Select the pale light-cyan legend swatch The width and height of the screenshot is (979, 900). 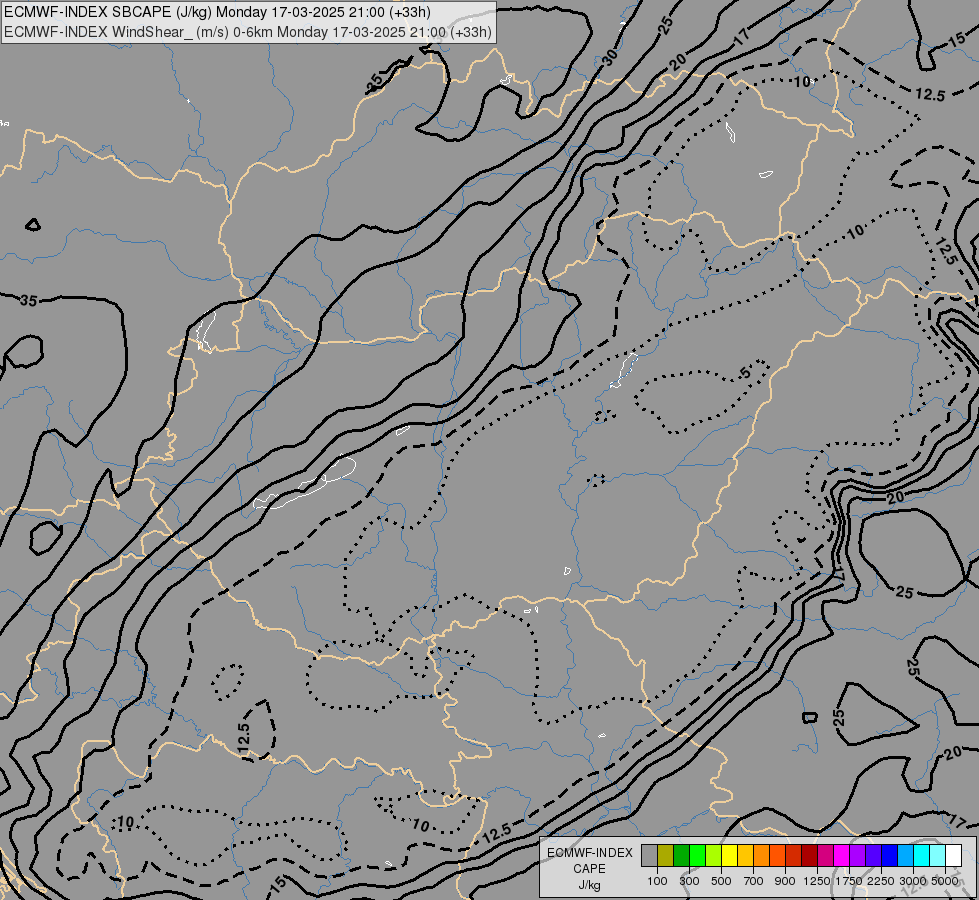[938, 856]
